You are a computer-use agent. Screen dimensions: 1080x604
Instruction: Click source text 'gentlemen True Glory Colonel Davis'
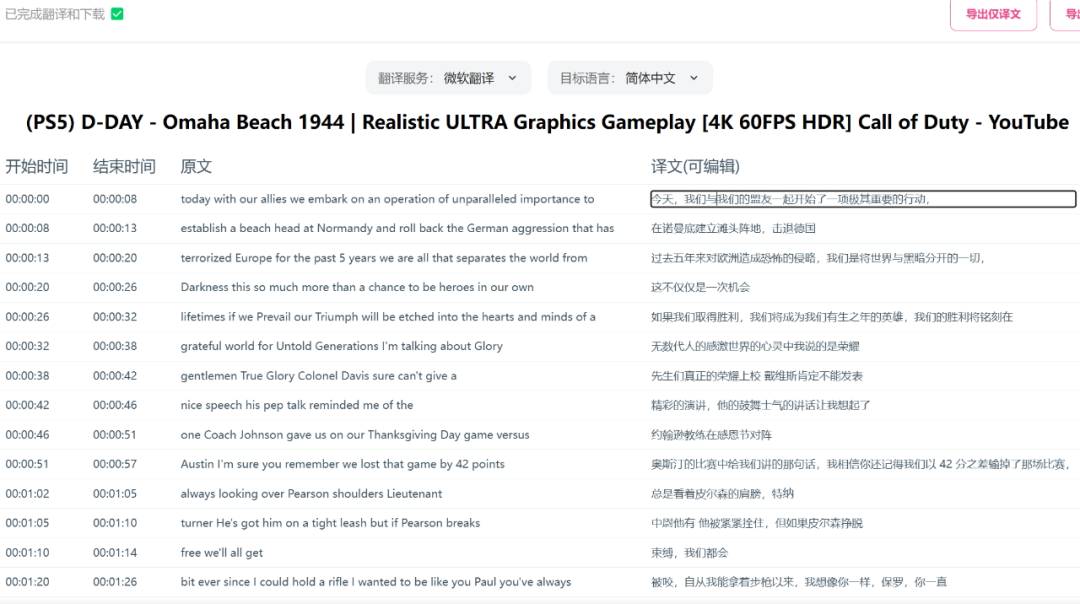pos(318,375)
